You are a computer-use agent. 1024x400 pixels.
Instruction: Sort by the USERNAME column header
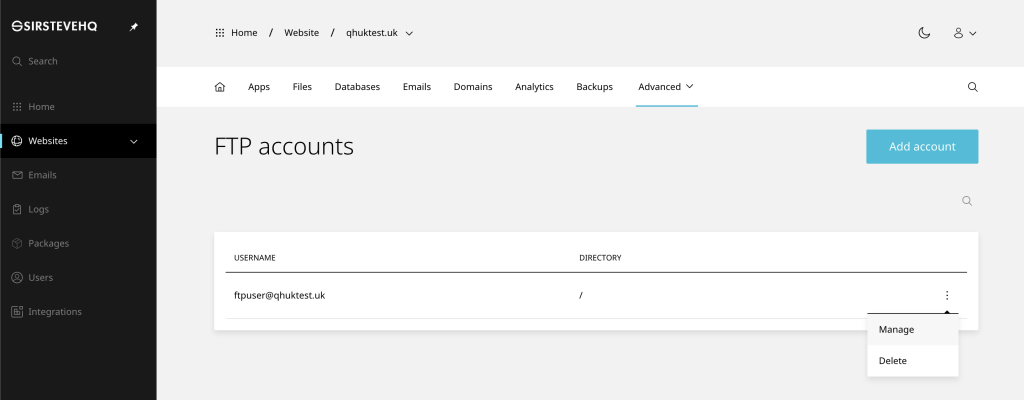255,258
